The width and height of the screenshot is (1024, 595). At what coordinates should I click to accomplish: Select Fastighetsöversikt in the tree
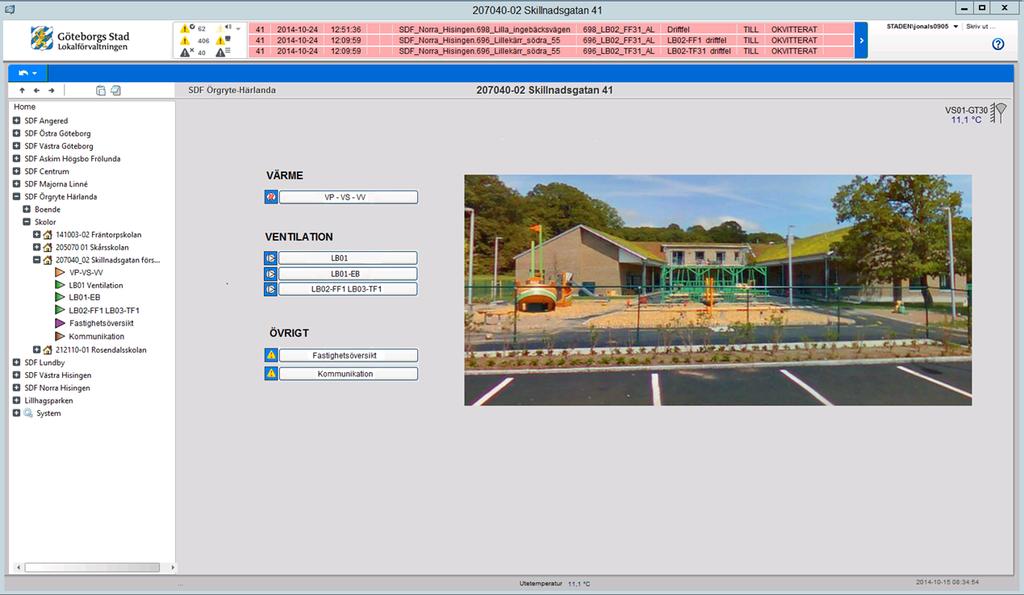[x=101, y=323]
